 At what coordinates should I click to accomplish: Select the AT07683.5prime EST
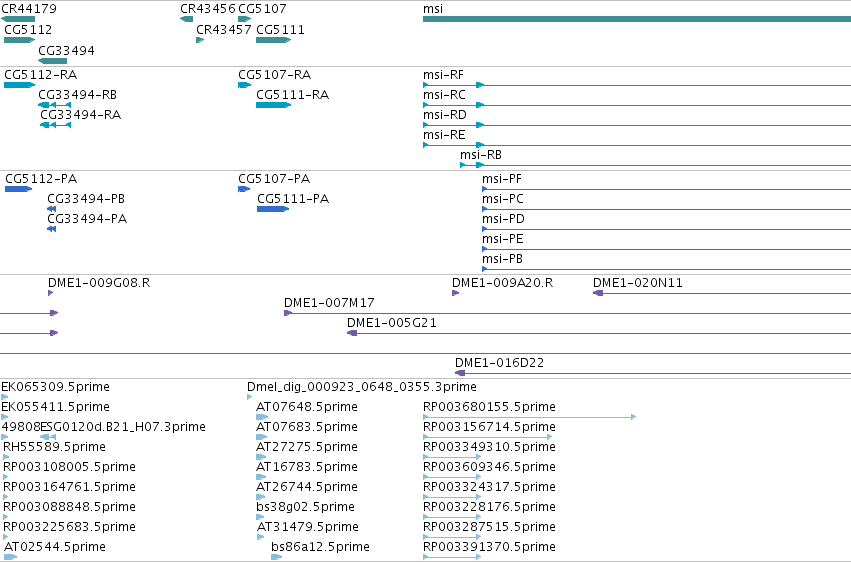tap(262, 437)
